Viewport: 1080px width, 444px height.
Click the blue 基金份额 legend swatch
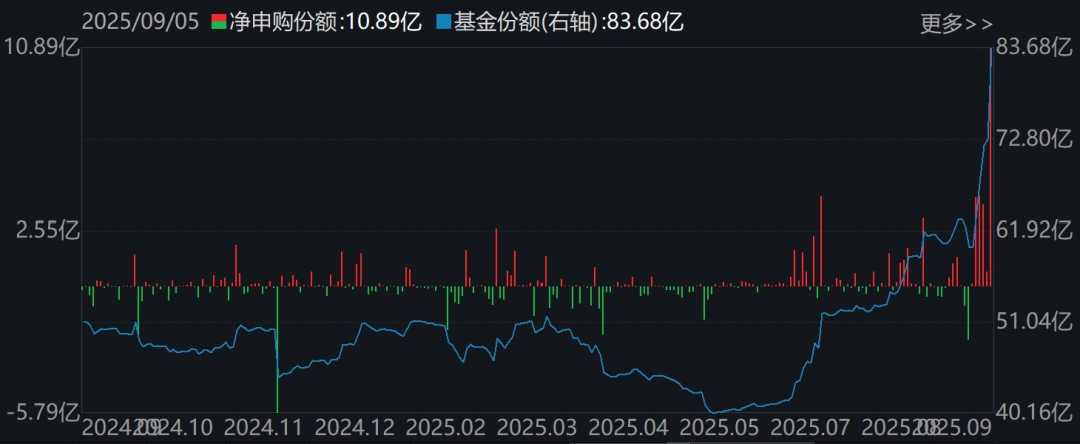coord(443,22)
